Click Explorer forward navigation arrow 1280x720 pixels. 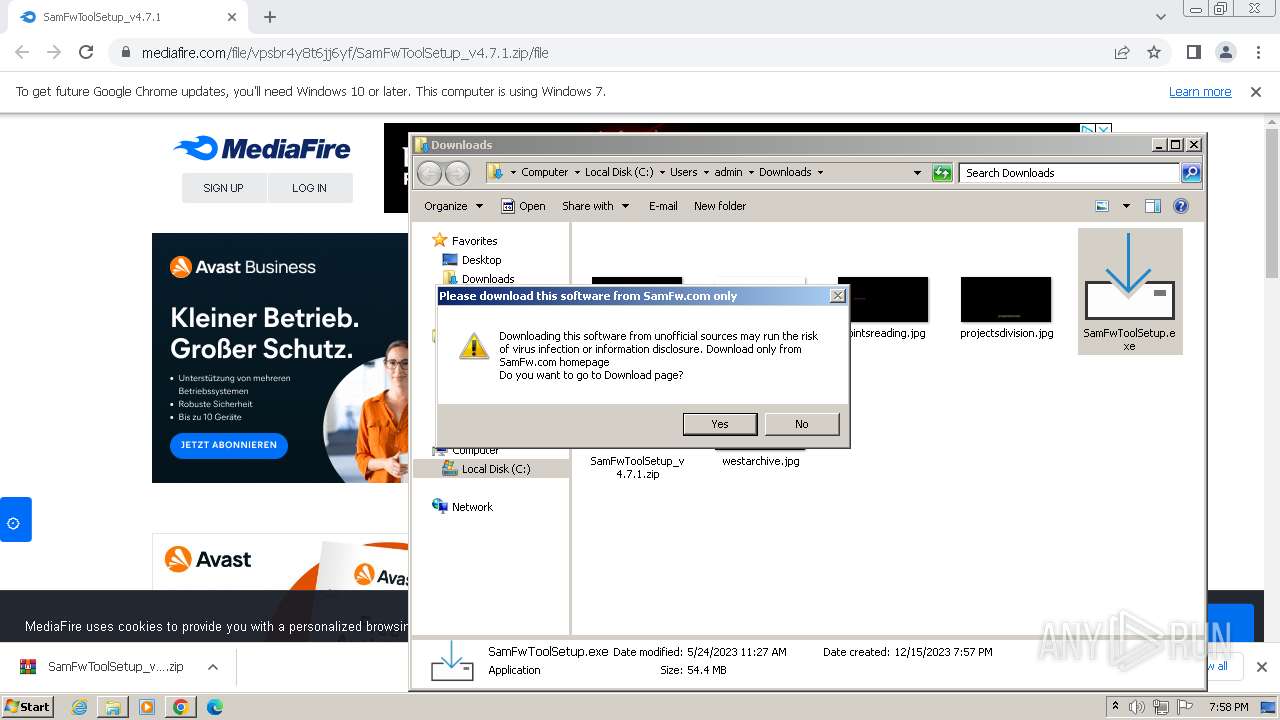(457, 173)
